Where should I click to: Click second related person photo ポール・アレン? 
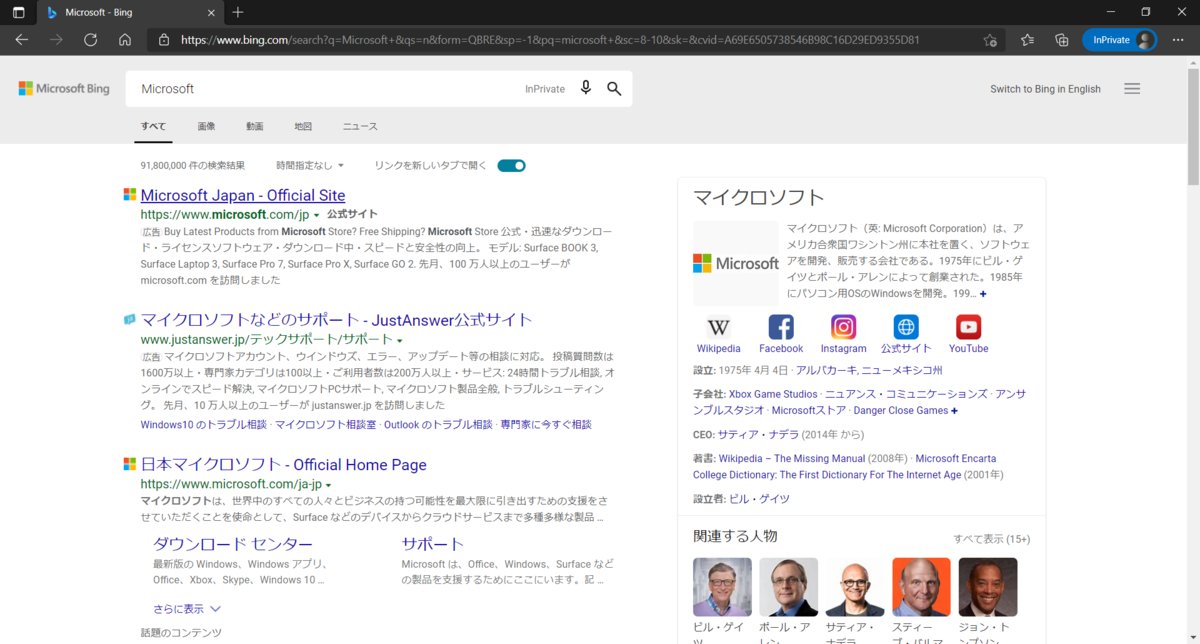788,587
